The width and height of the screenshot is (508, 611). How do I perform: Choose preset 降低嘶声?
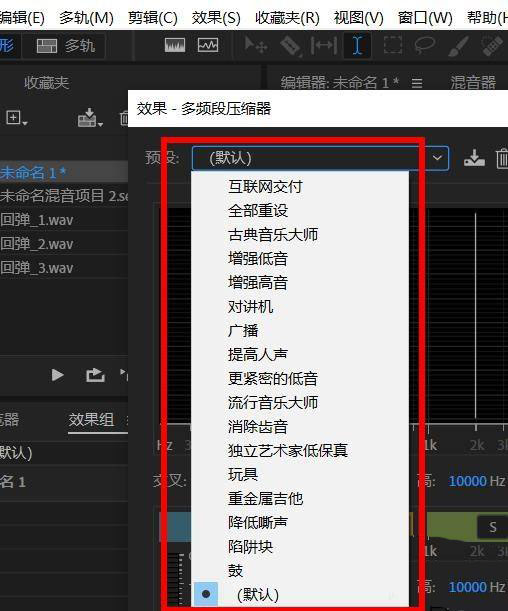point(300,523)
